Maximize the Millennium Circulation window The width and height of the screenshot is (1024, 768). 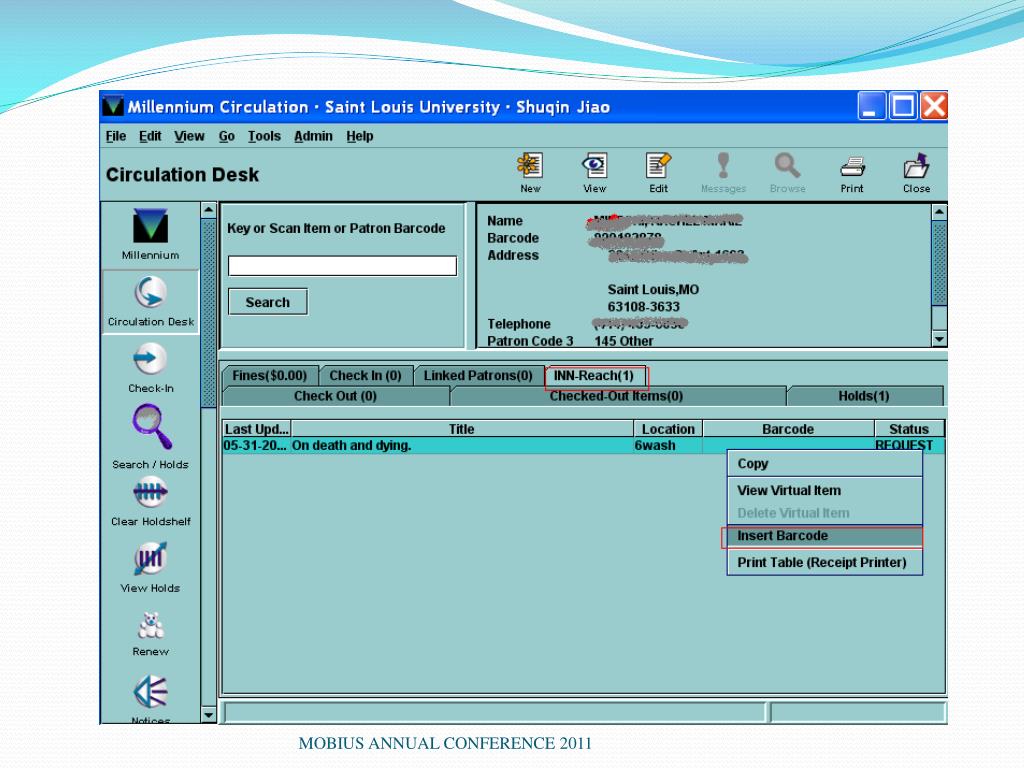(x=903, y=106)
